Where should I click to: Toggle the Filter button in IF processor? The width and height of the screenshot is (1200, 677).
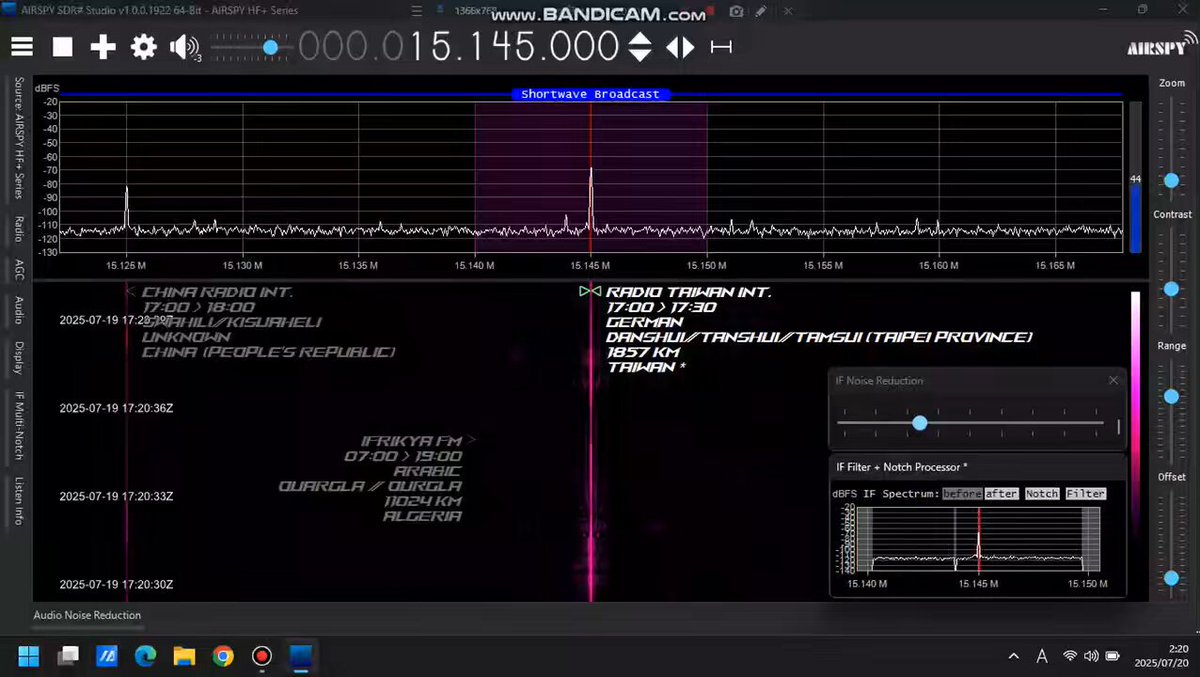pos(1086,494)
